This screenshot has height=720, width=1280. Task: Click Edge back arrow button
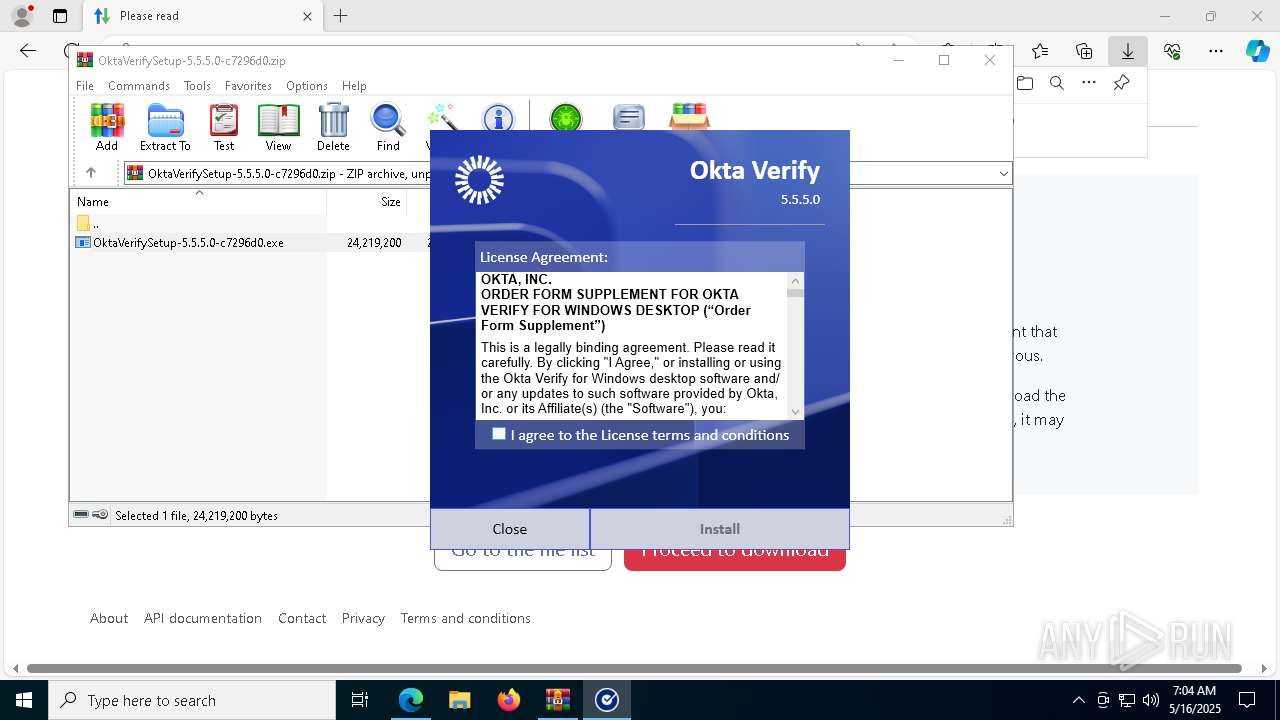(x=28, y=51)
